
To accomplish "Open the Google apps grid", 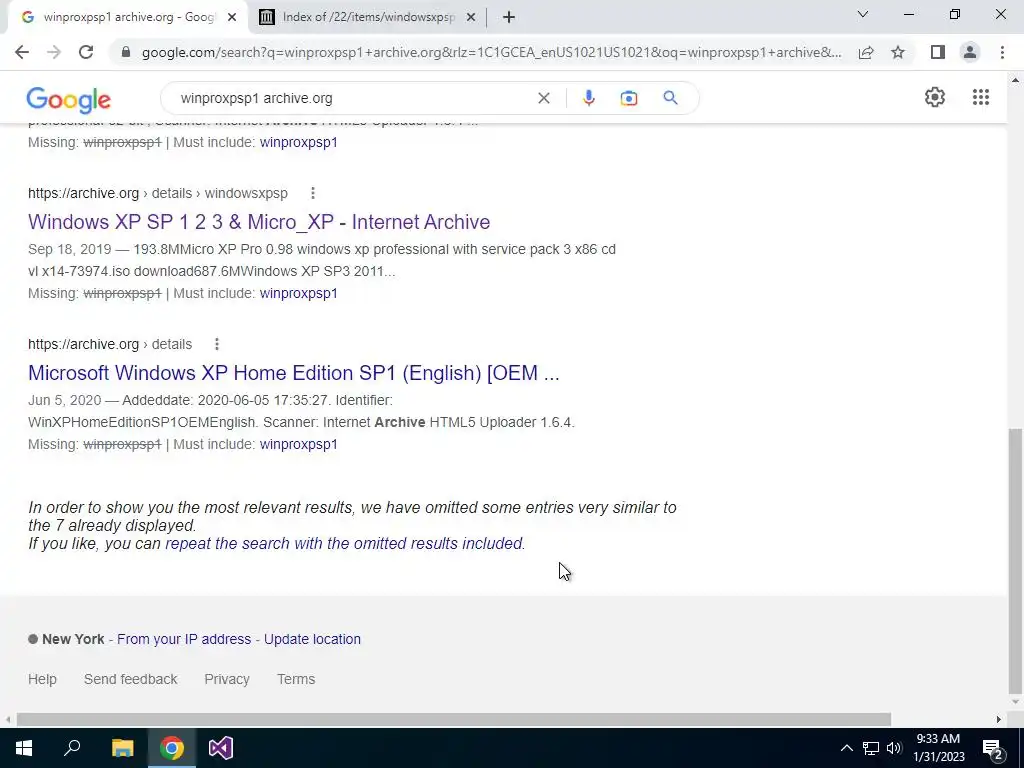I will pyautogui.click(x=981, y=97).
